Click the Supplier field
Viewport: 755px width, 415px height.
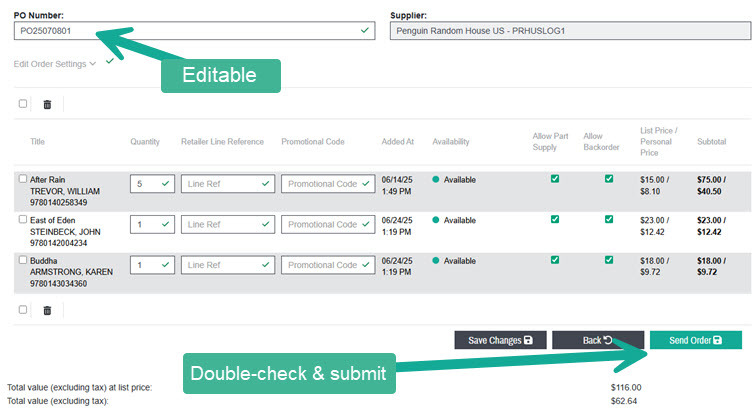pos(570,31)
